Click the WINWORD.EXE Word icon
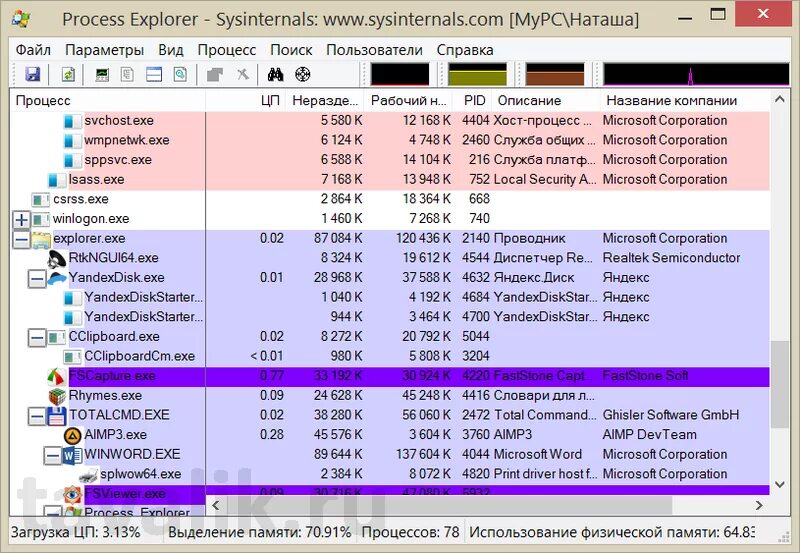The width and height of the screenshot is (800, 553). (x=72, y=455)
